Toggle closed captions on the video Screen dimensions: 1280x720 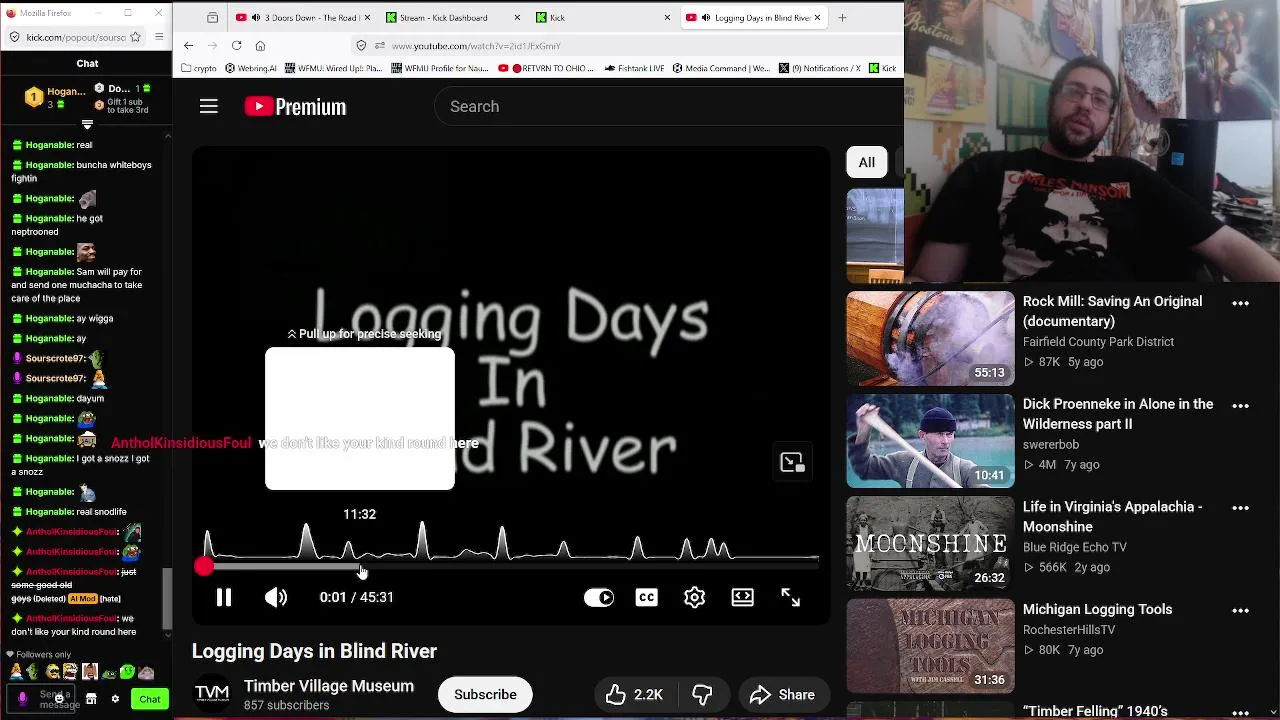click(647, 597)
